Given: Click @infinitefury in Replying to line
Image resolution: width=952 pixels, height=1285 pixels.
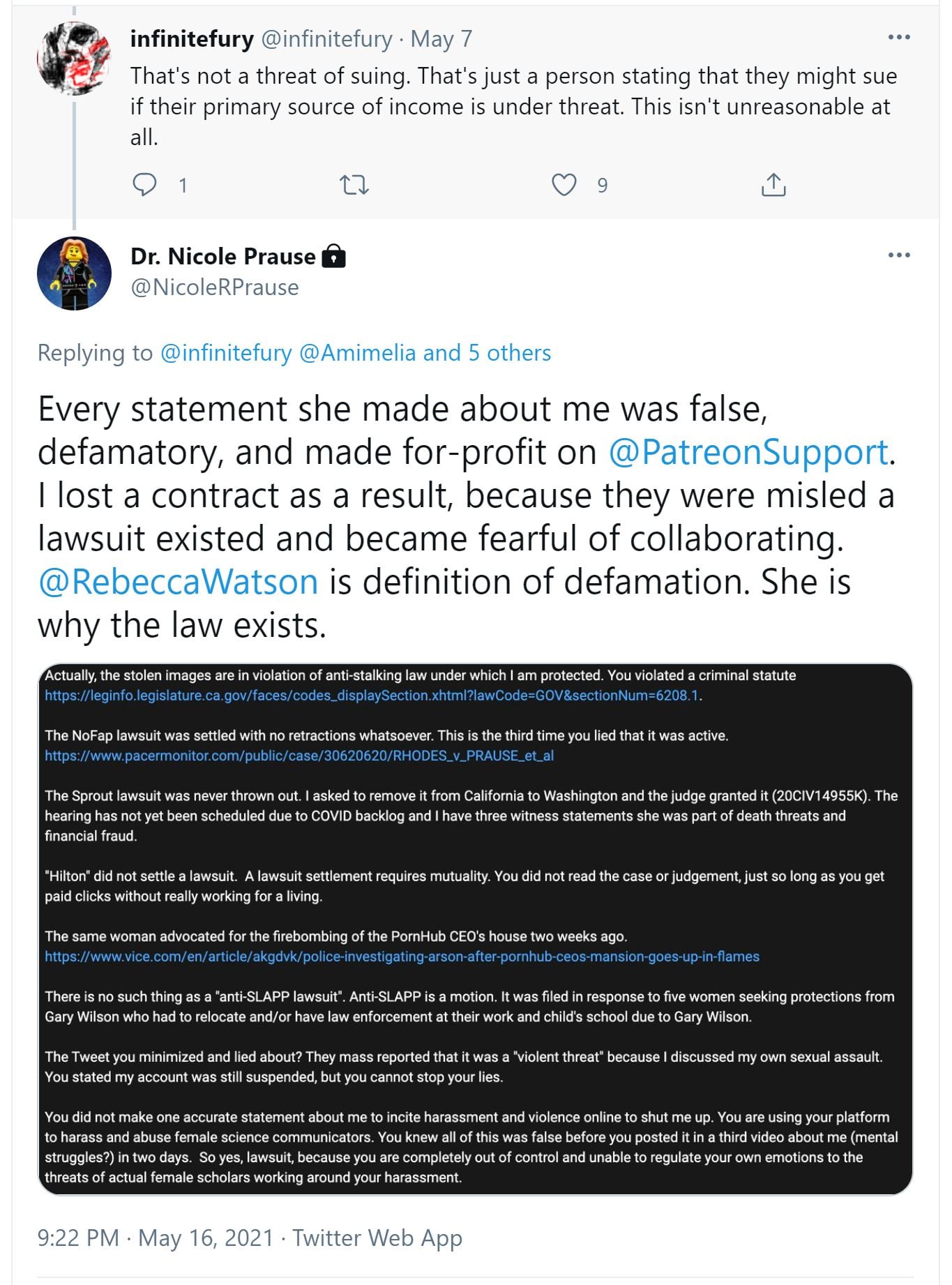Looking at the screenshot, I should (x=226, y=353).
